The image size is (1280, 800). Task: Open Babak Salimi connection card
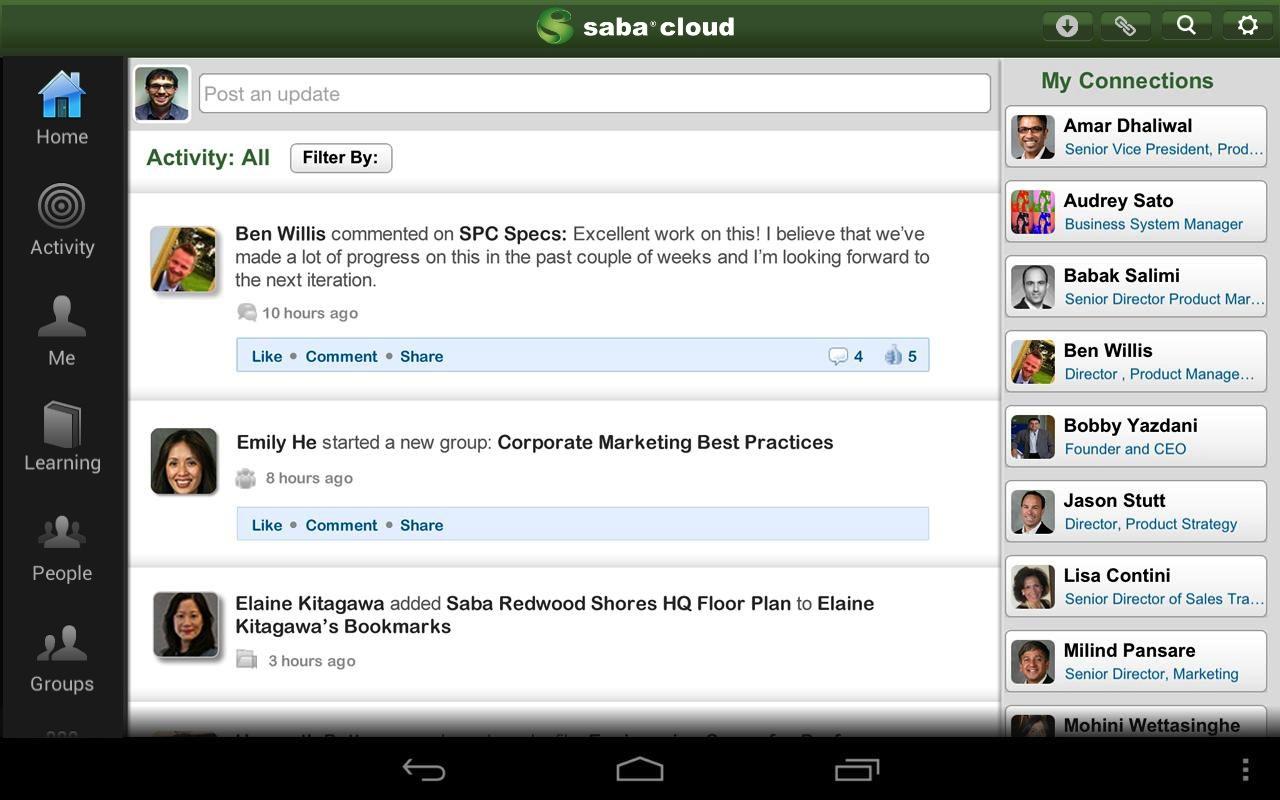(1136, 286)
